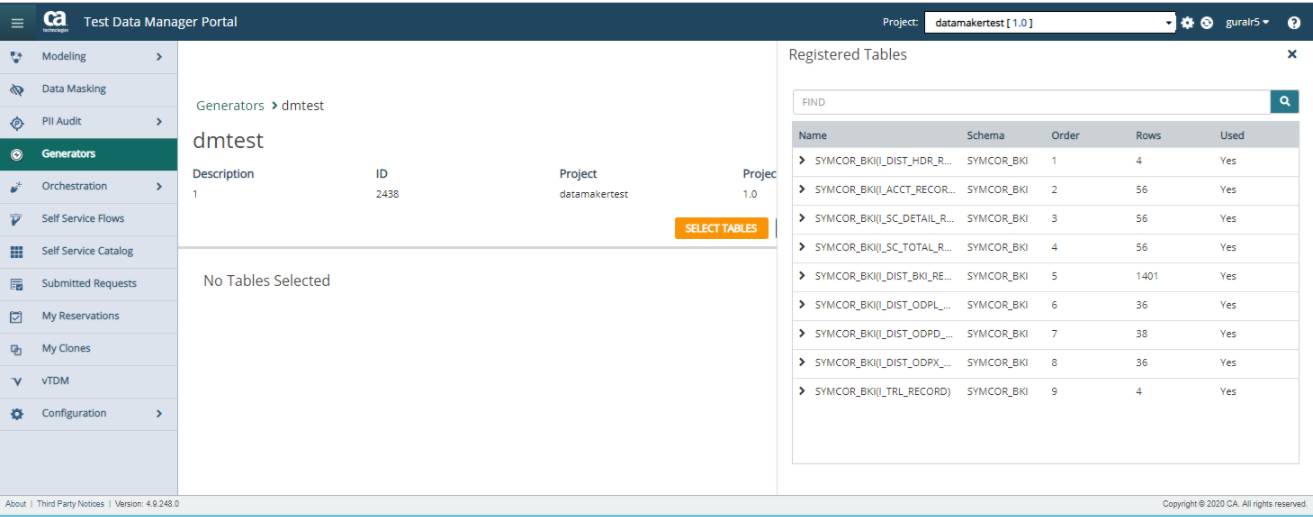Image resolution: width=1313 pixels, height=517 pixels.
Task: Open the guralr5 user menu
Action: pyautogui.click(x=1247, y=22)
